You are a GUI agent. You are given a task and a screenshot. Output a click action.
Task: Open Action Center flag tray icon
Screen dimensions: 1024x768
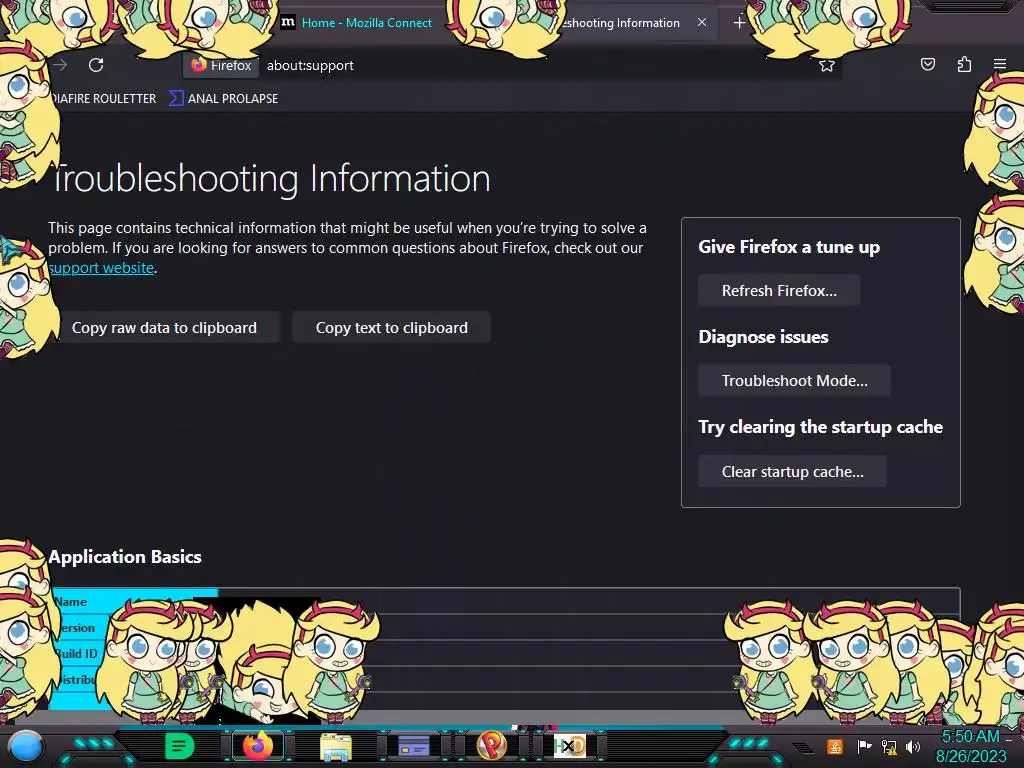[864, 746]
